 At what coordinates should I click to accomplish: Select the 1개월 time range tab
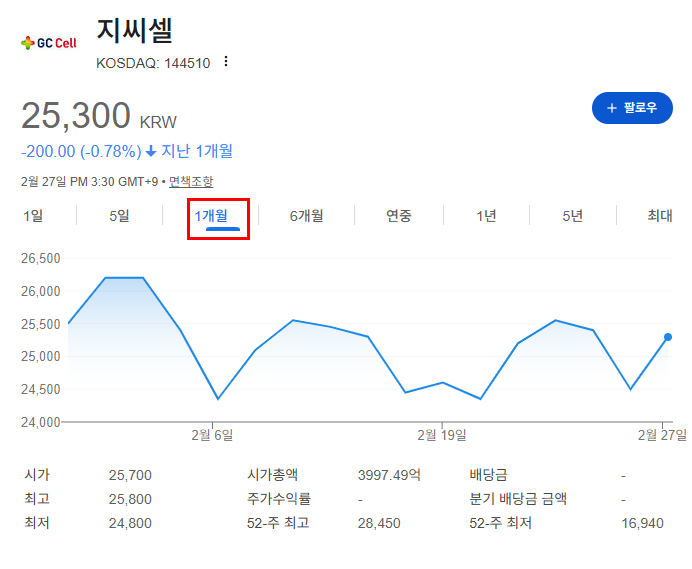(x=211, y=216)
